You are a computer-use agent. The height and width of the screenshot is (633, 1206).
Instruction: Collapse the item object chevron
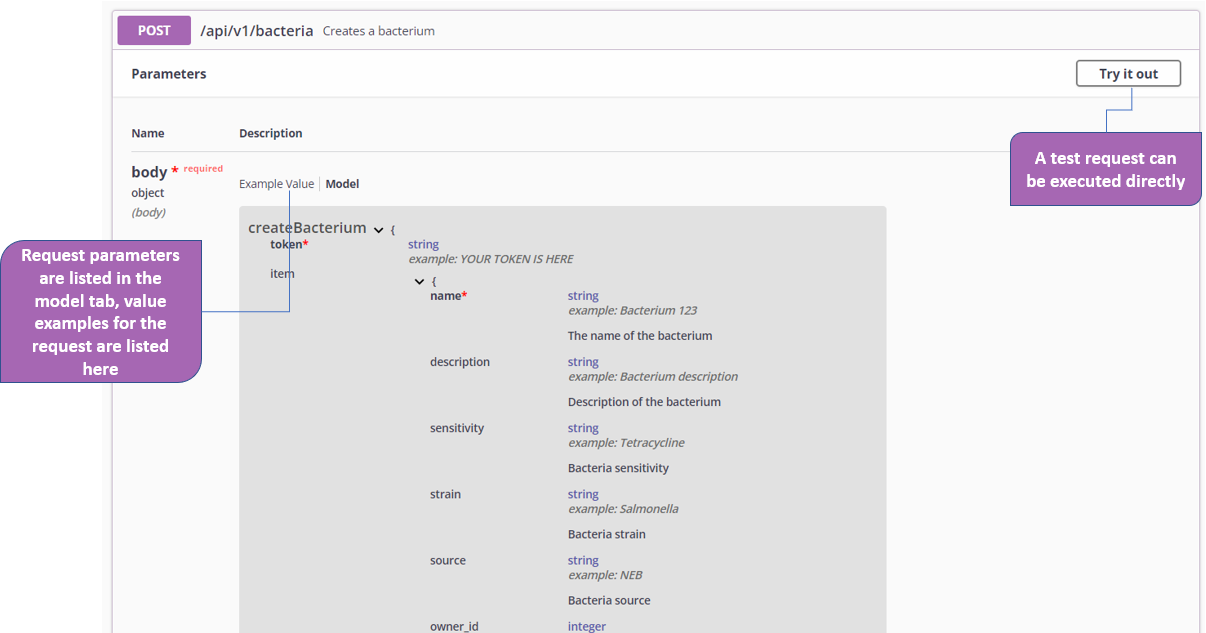[x=419, y=282]
